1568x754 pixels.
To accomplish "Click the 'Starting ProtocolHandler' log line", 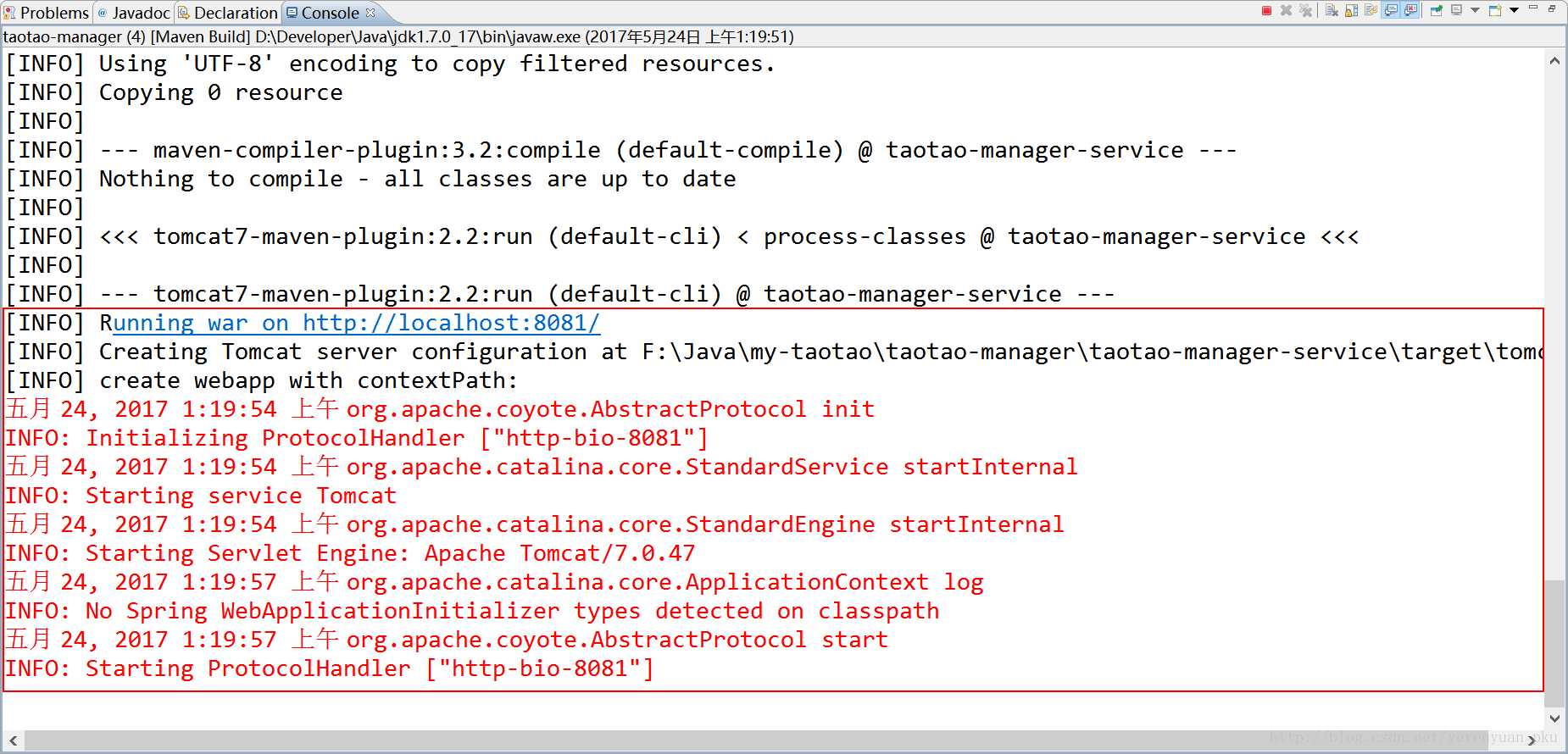I will [x=330, y=668].
